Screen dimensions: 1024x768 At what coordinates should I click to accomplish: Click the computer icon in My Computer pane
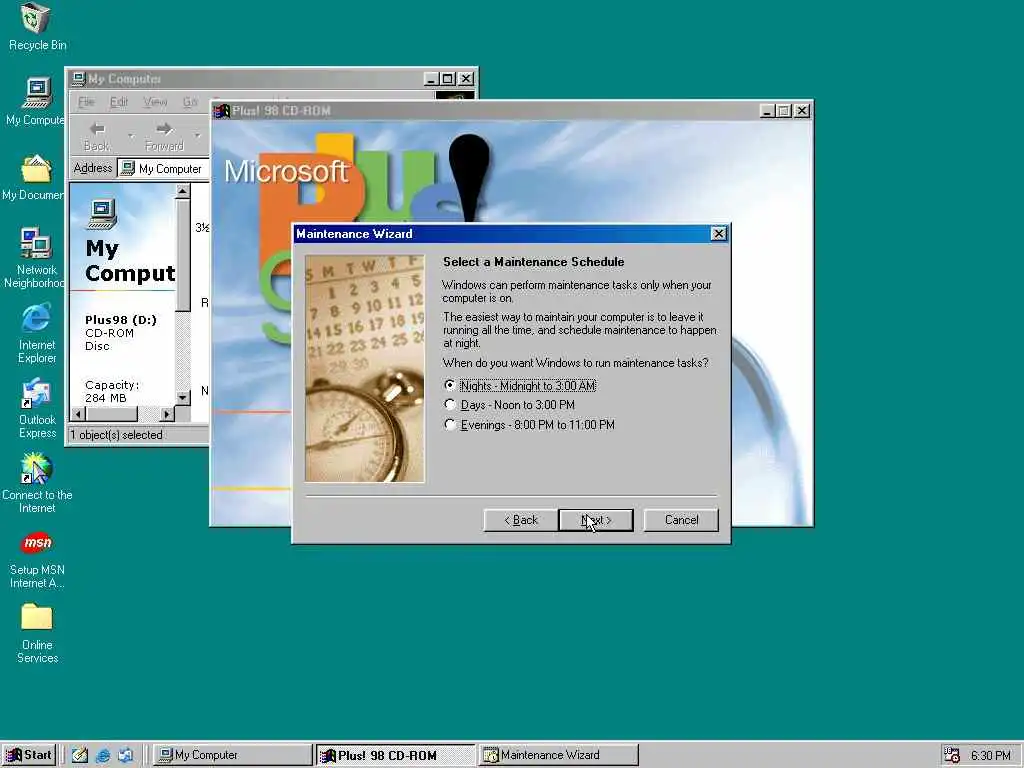click(x=103, y=214)
